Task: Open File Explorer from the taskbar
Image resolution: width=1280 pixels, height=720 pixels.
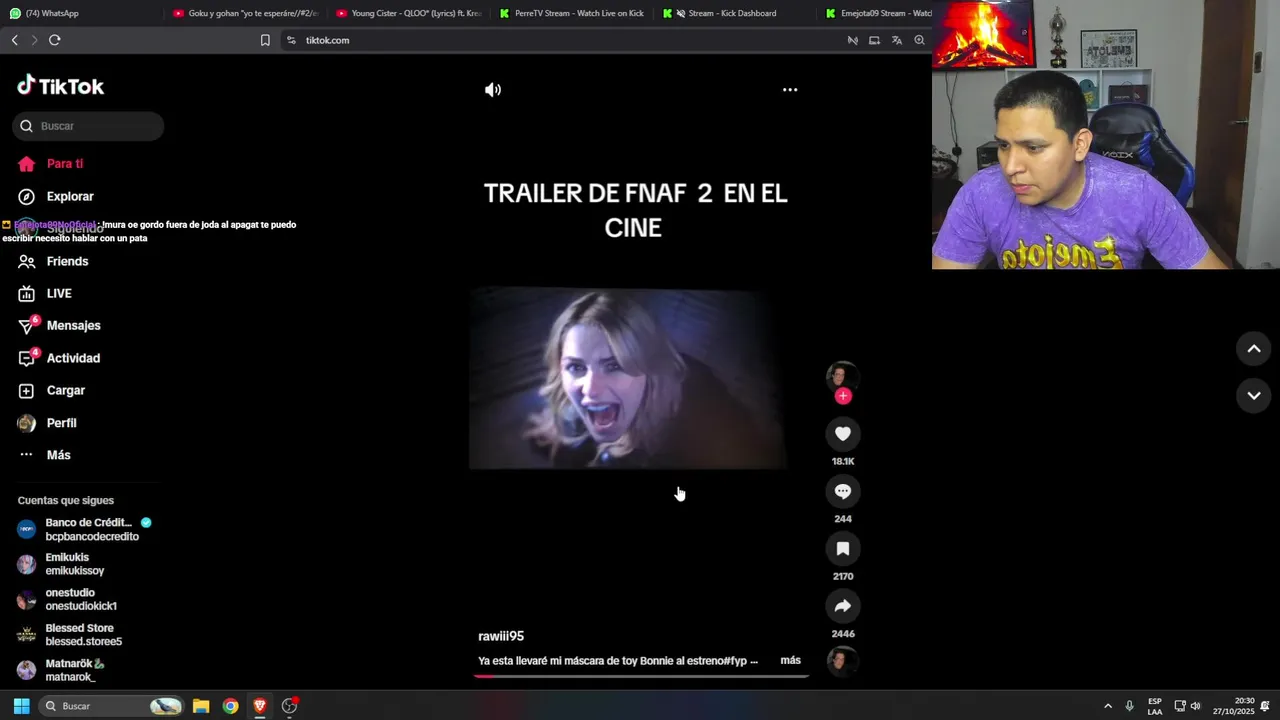Action: coord(201,706)
